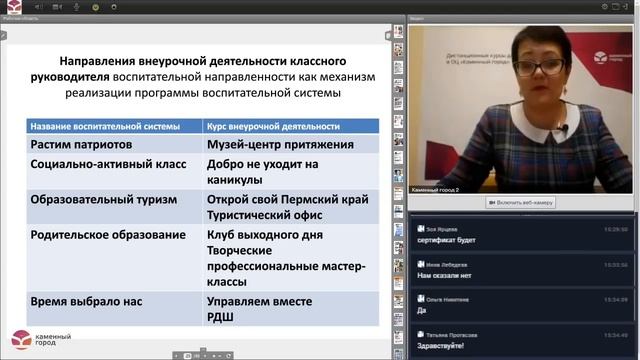Click the fullscreen window icon in top bar
The height and width of the screenshot is (360, 640).
tap(616, 7)
